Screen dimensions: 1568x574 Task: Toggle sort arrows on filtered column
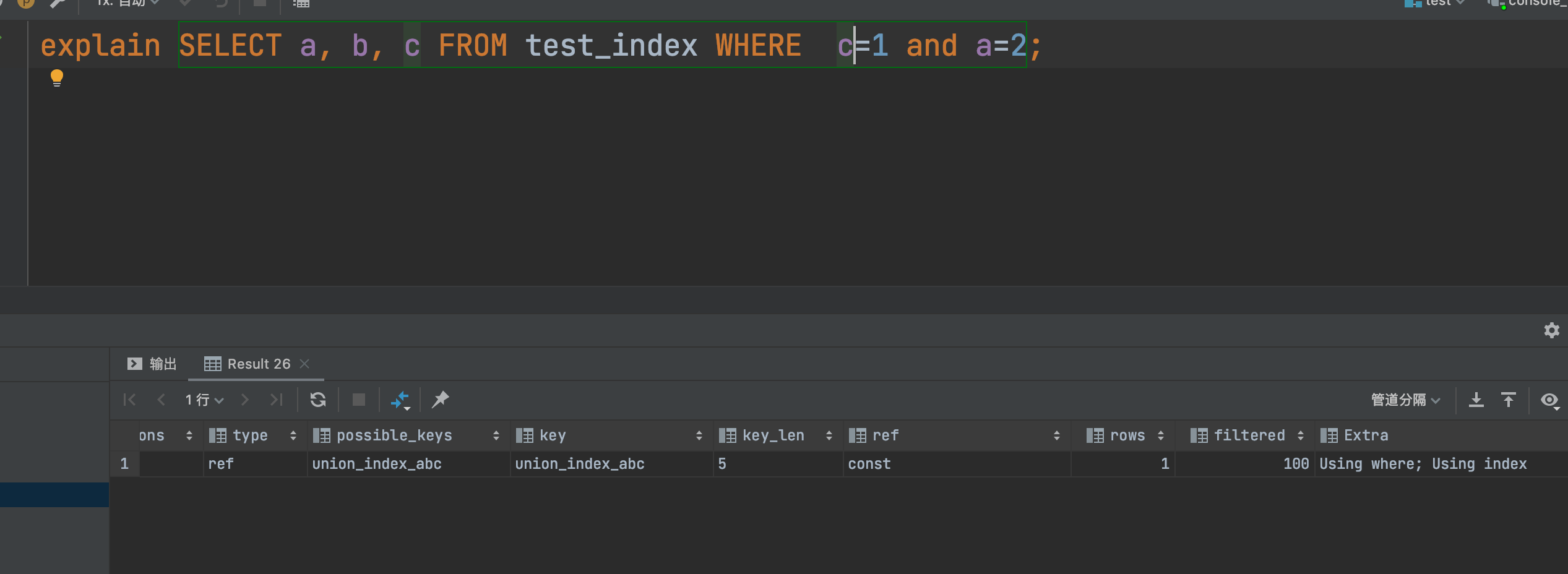(x=1301, y=435)
